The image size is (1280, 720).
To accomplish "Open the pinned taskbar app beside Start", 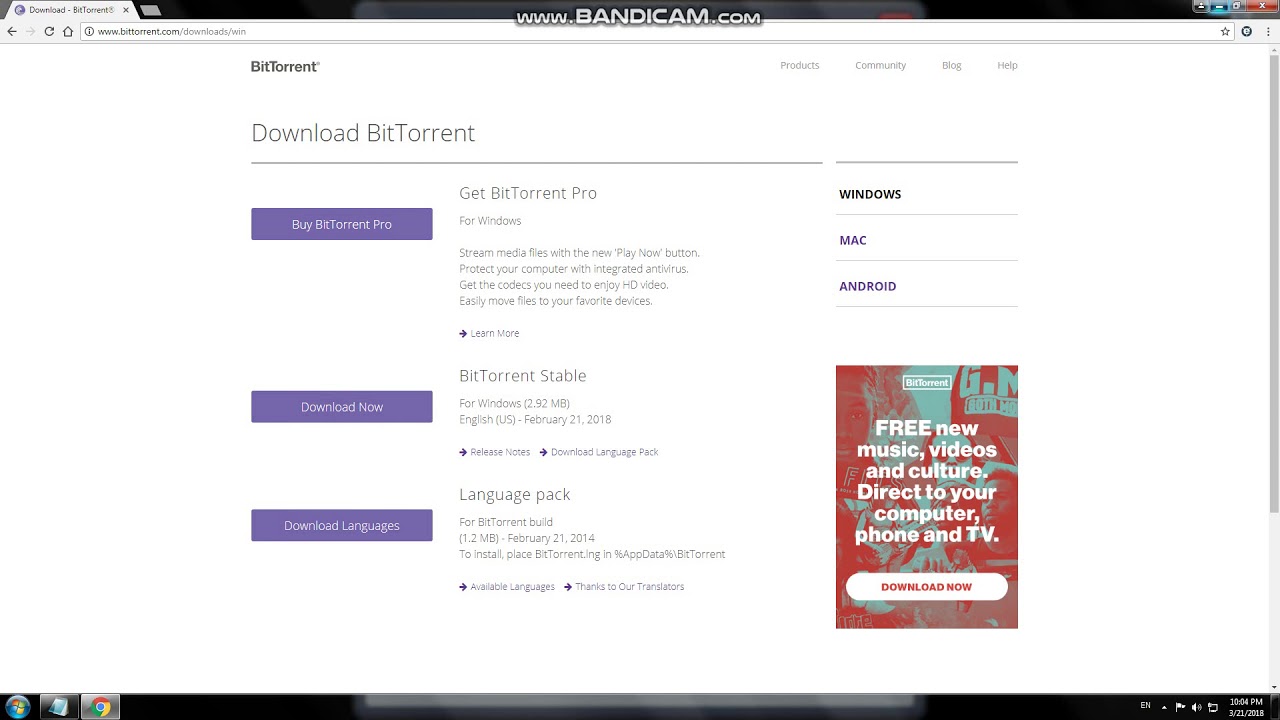I will [x=59, y=707].
